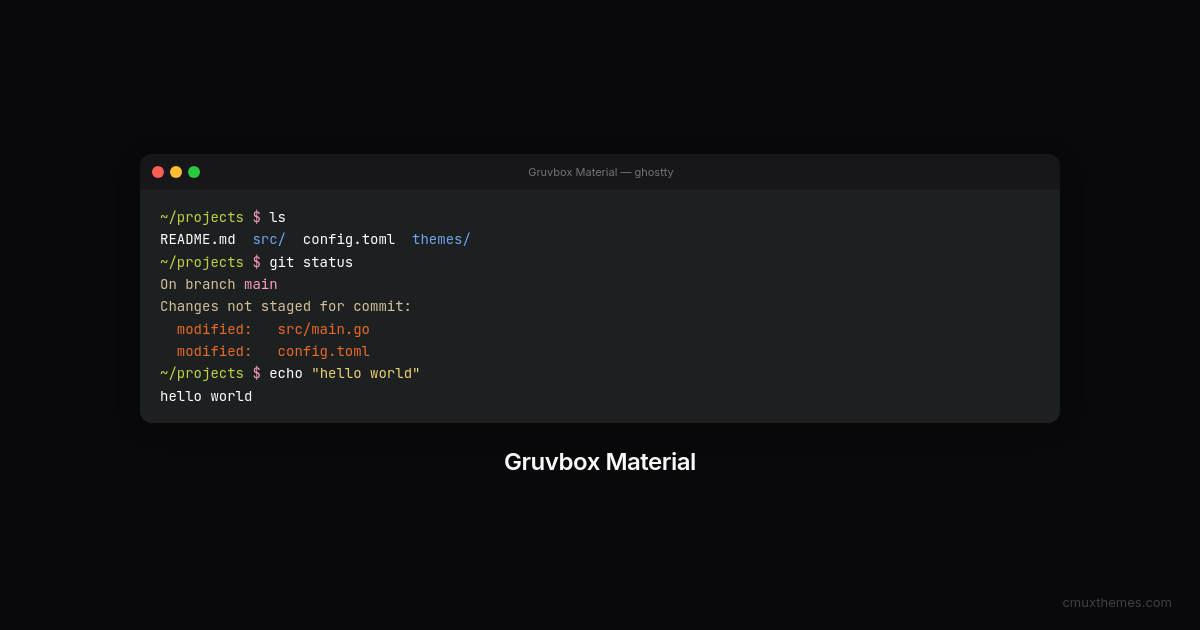Screen dimensions: 1200x630
Task: Click 'config.toml' in the ls output
Action: (349, 240)
